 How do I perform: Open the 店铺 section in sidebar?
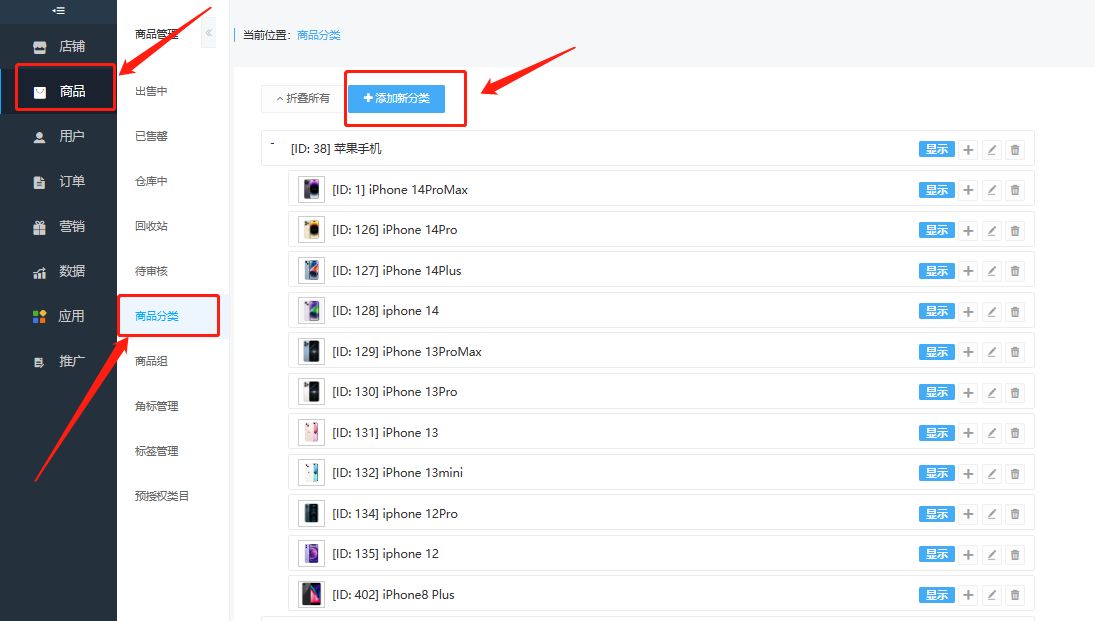tap(59, 46)
